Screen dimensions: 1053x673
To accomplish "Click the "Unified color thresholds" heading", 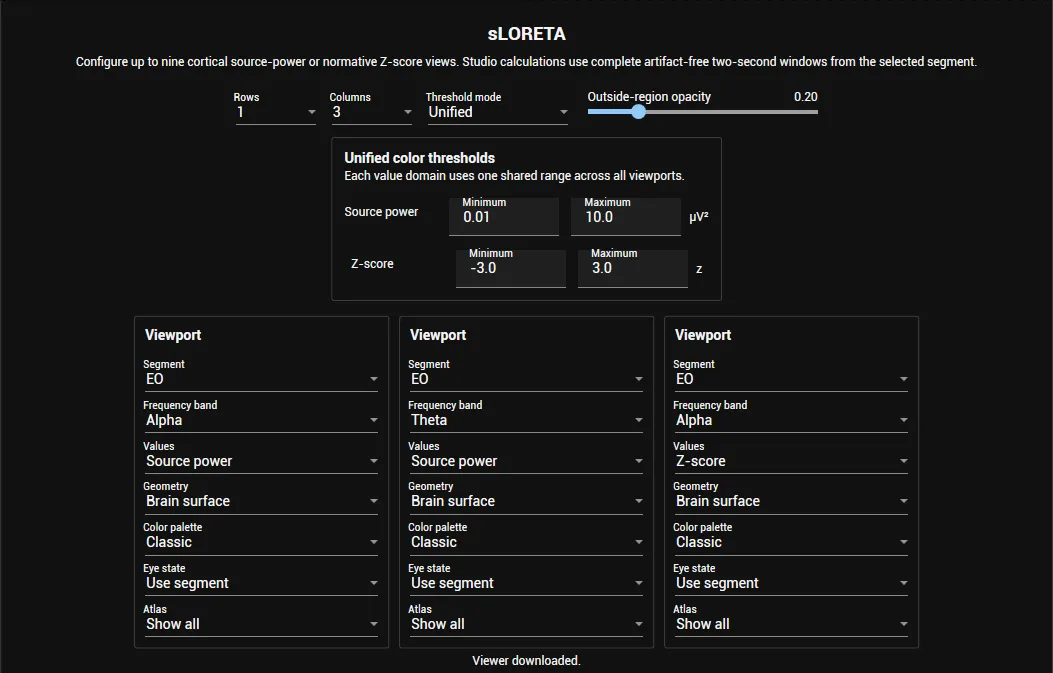I will coord(420,158).
